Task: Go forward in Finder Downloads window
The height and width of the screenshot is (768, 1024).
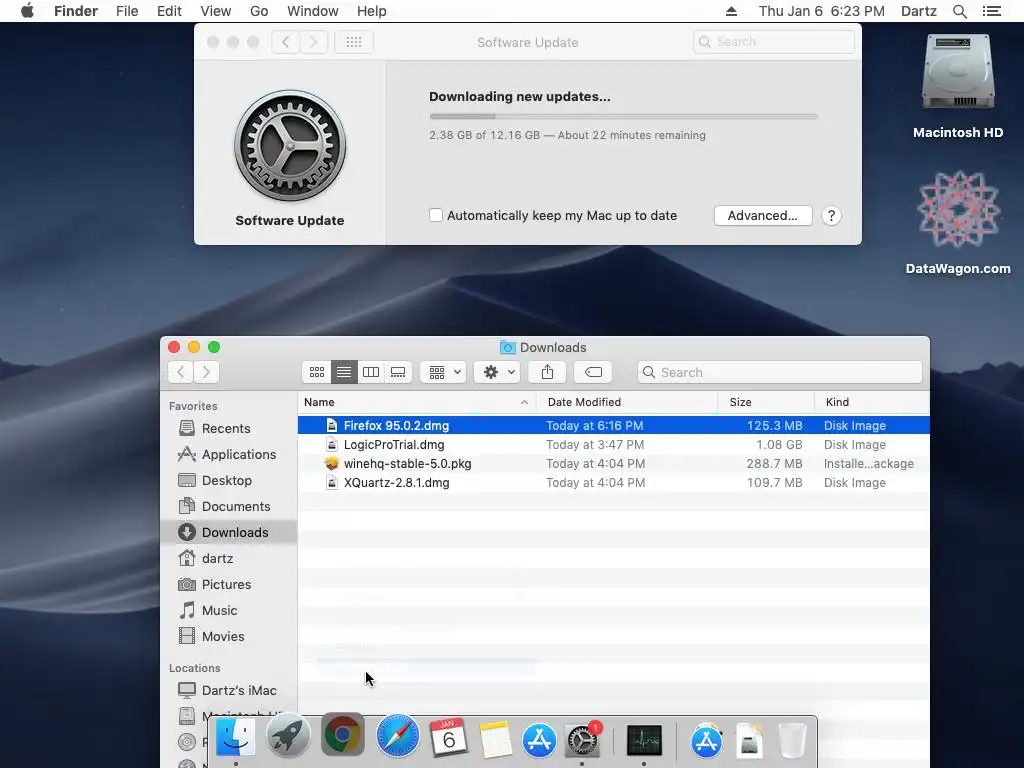Action: pyautogui.click(x=206, y=372)
